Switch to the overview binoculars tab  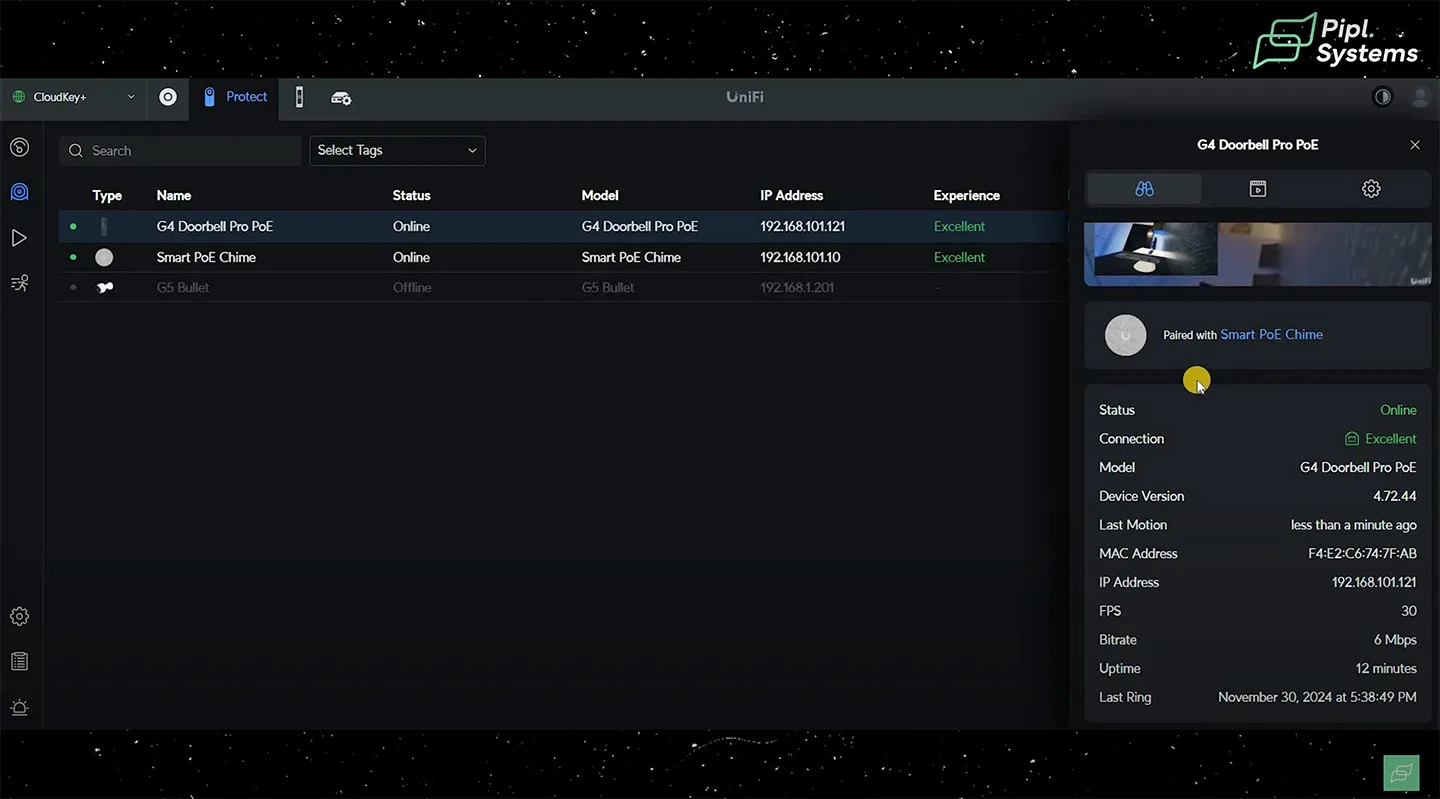(1144, 189)
